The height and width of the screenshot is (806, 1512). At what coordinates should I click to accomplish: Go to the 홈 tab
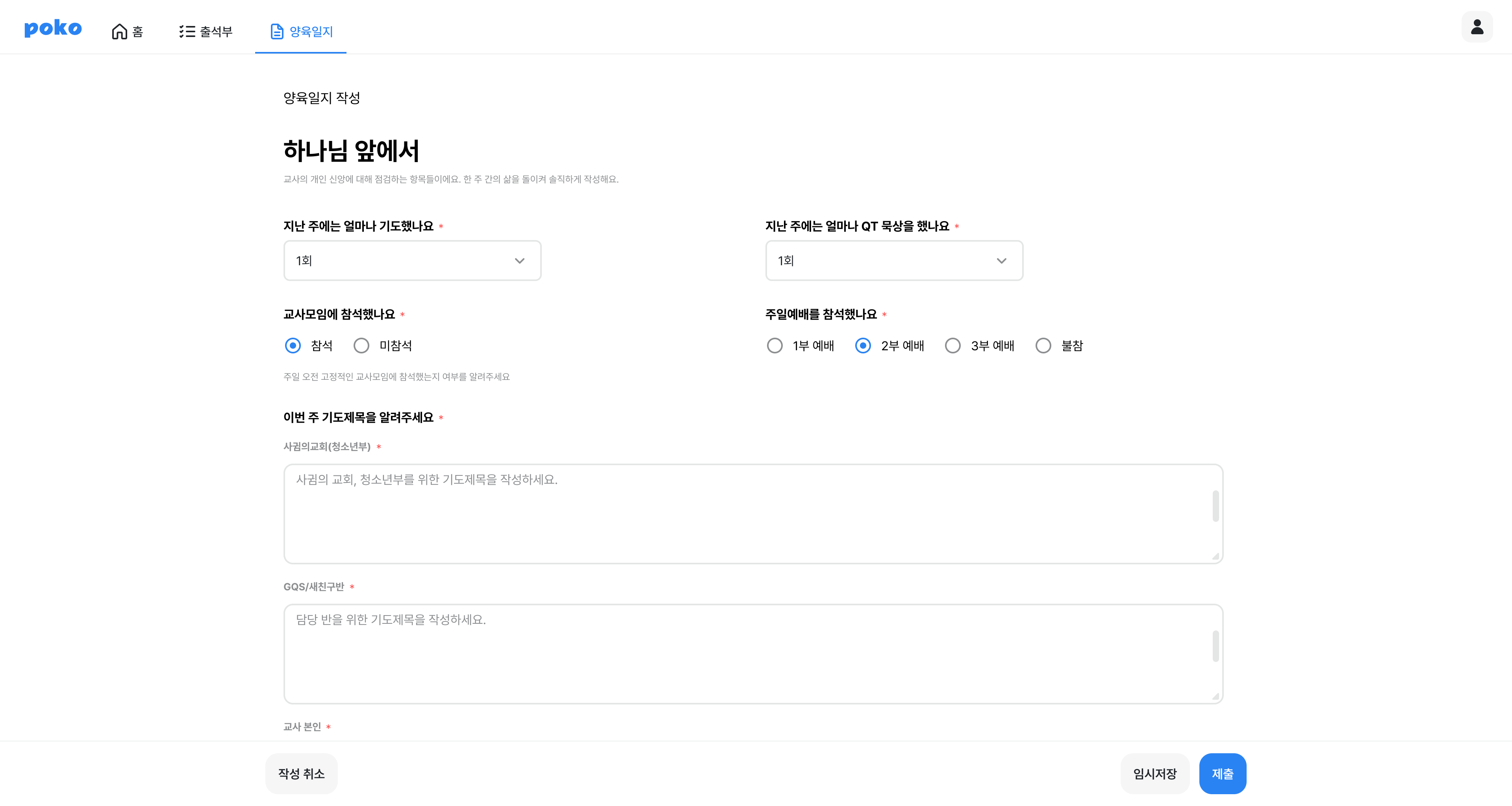click(x=137, y=31)
